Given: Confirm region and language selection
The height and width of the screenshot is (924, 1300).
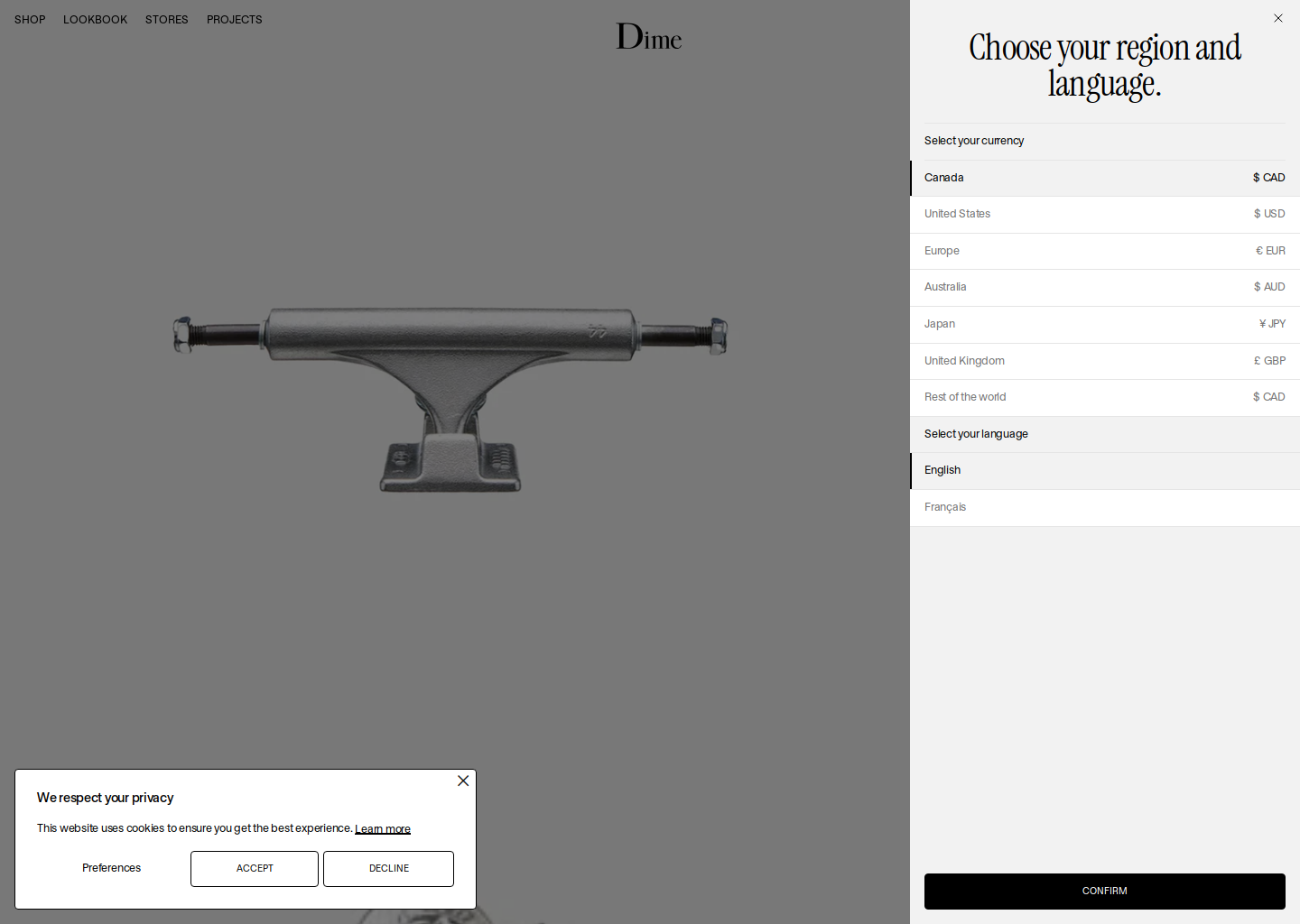Looking at the screenshot, I should [1104, 891].
